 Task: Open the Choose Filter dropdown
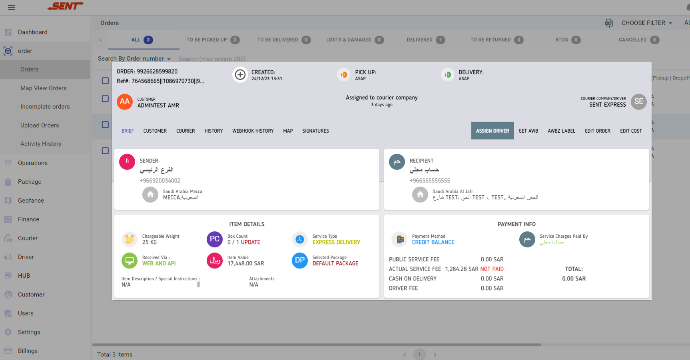646,23
